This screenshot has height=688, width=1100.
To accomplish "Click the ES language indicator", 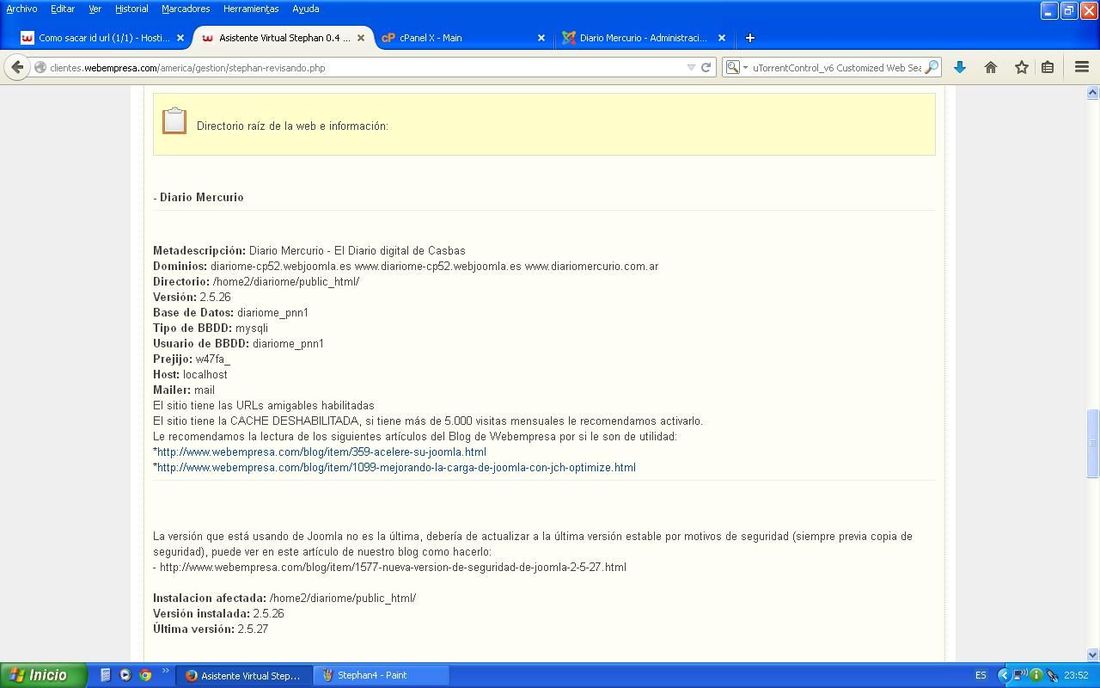I will pos(981,675).
